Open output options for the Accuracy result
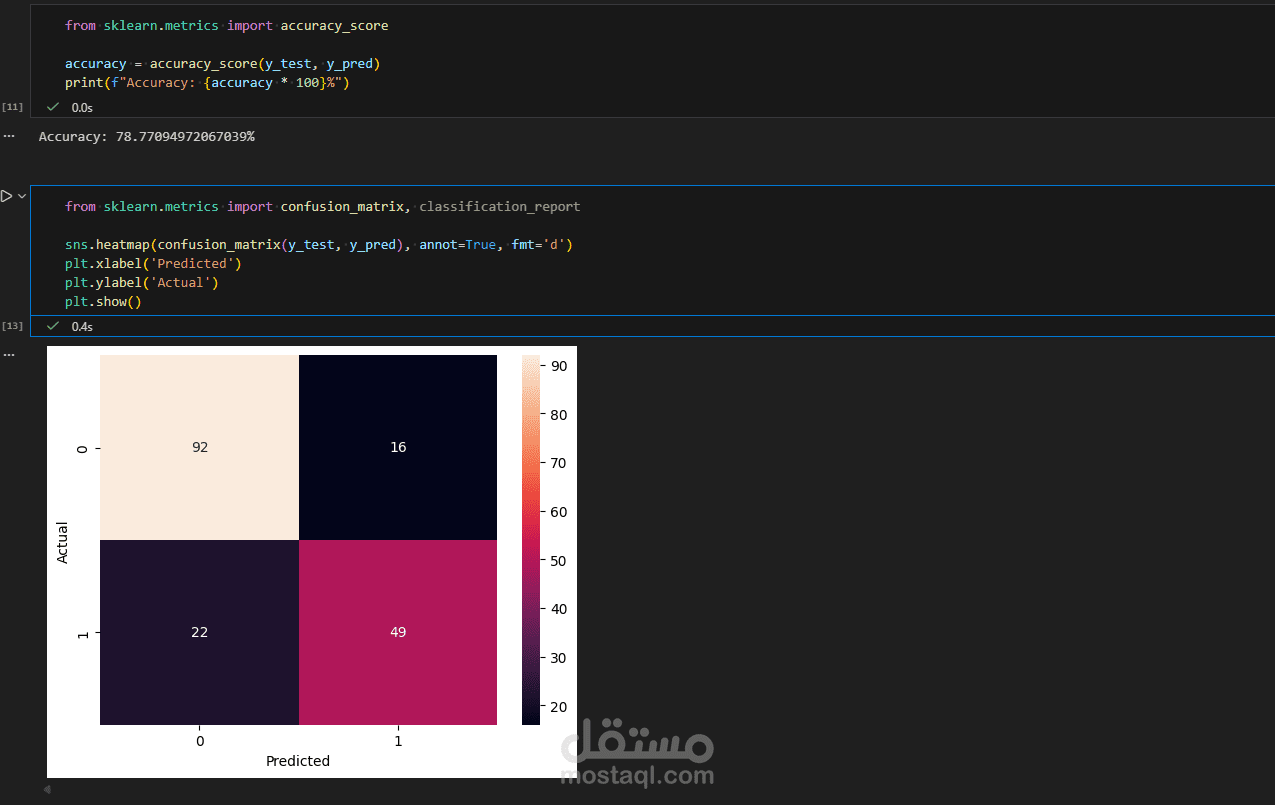The height and width of the screenshot is (805, 1275). coord(9,135)
